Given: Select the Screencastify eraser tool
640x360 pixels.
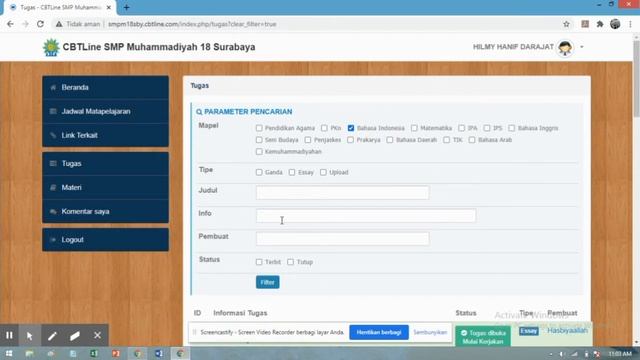Looking at the screenshot, I should pos(75,336).
